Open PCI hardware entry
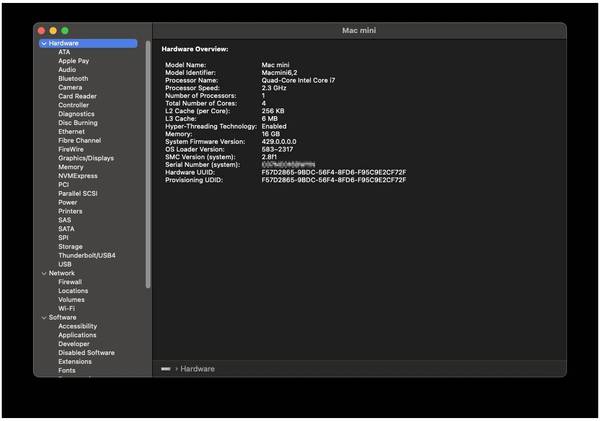 click(x=64, y=185)
